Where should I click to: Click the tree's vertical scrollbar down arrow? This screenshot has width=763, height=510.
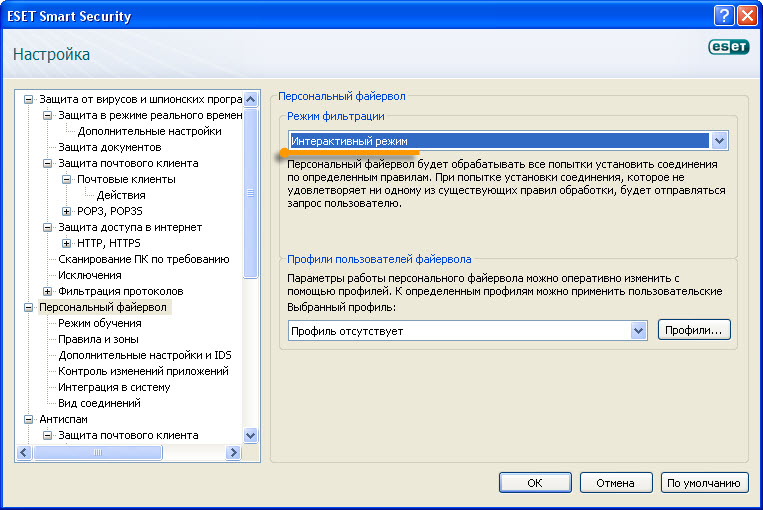pyautogui.click(x=251, y=436)
